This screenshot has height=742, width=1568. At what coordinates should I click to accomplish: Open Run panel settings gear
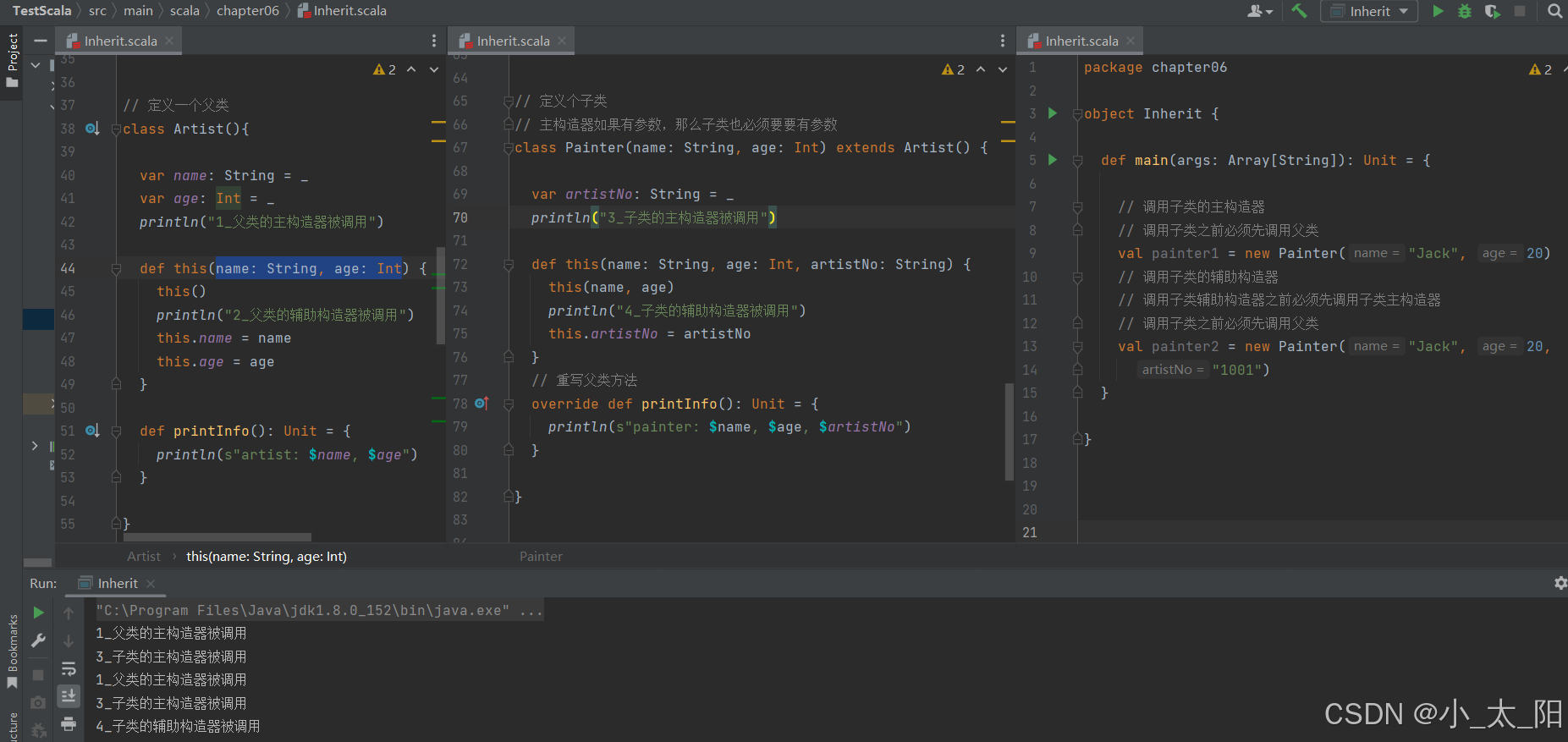[x=1560, y=583]
